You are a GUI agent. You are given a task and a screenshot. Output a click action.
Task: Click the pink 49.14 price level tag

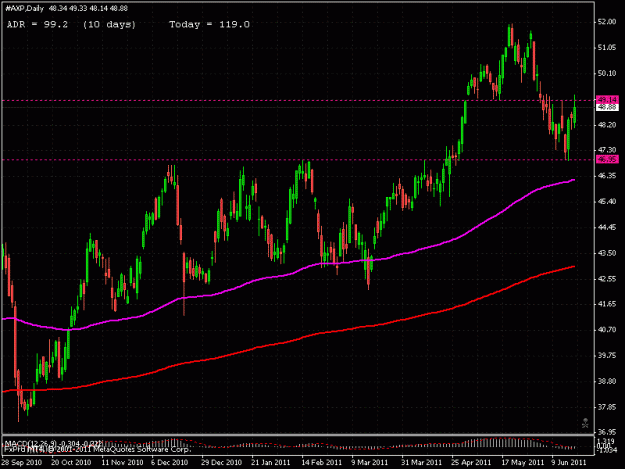607,99
